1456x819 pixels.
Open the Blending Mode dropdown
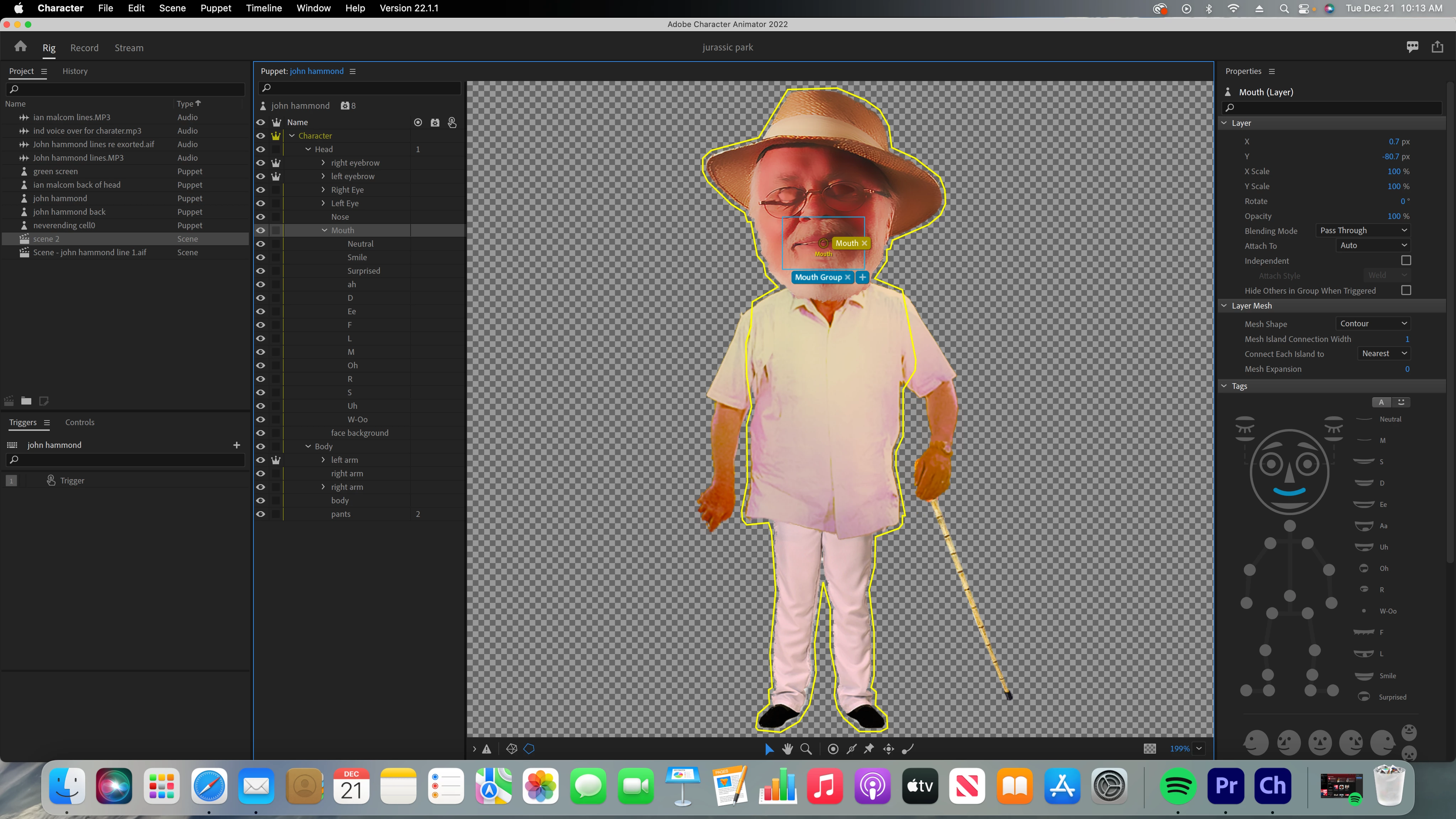[x=1362, y=231]
